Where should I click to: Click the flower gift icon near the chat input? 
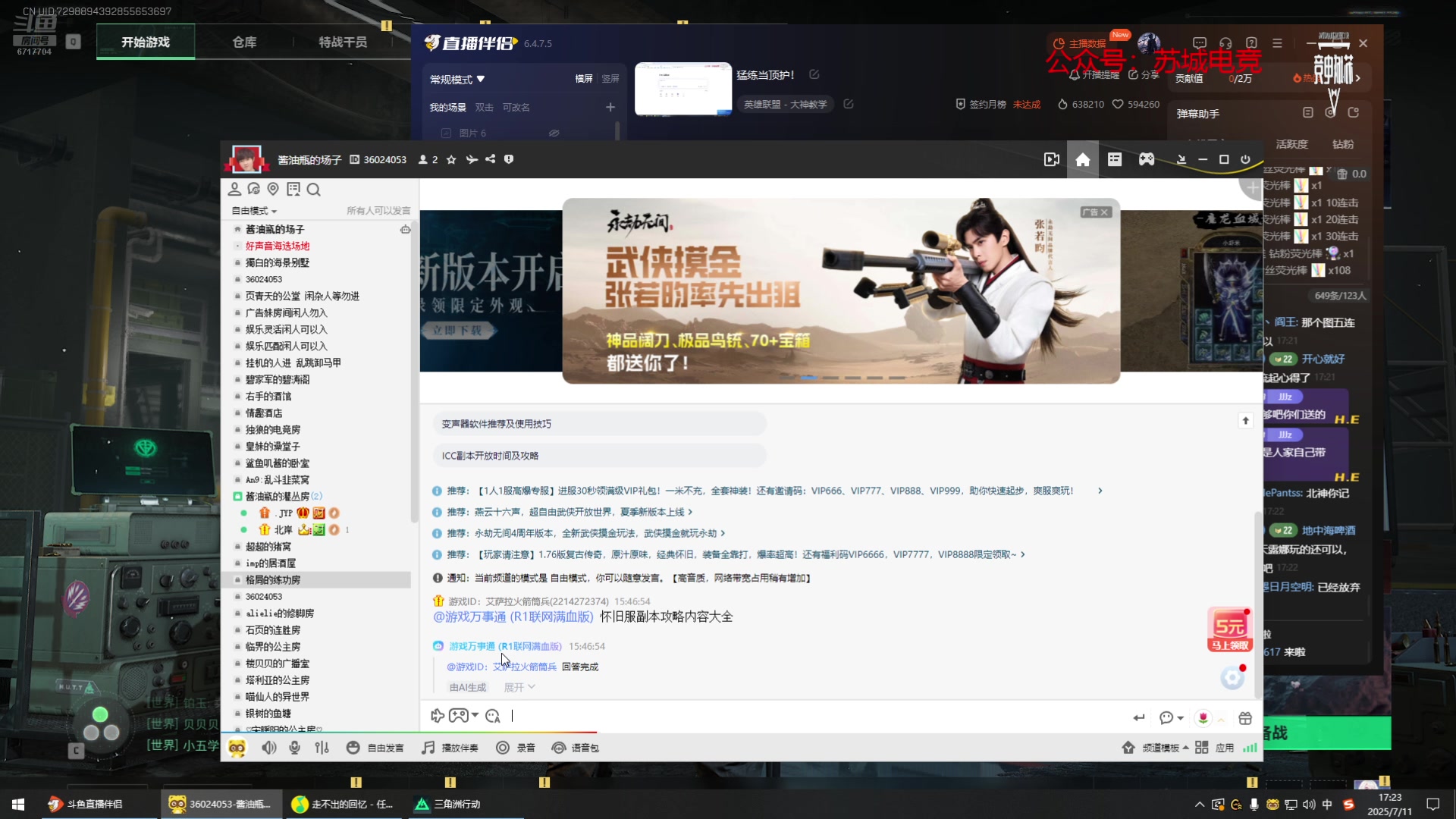coord(1203,718)
